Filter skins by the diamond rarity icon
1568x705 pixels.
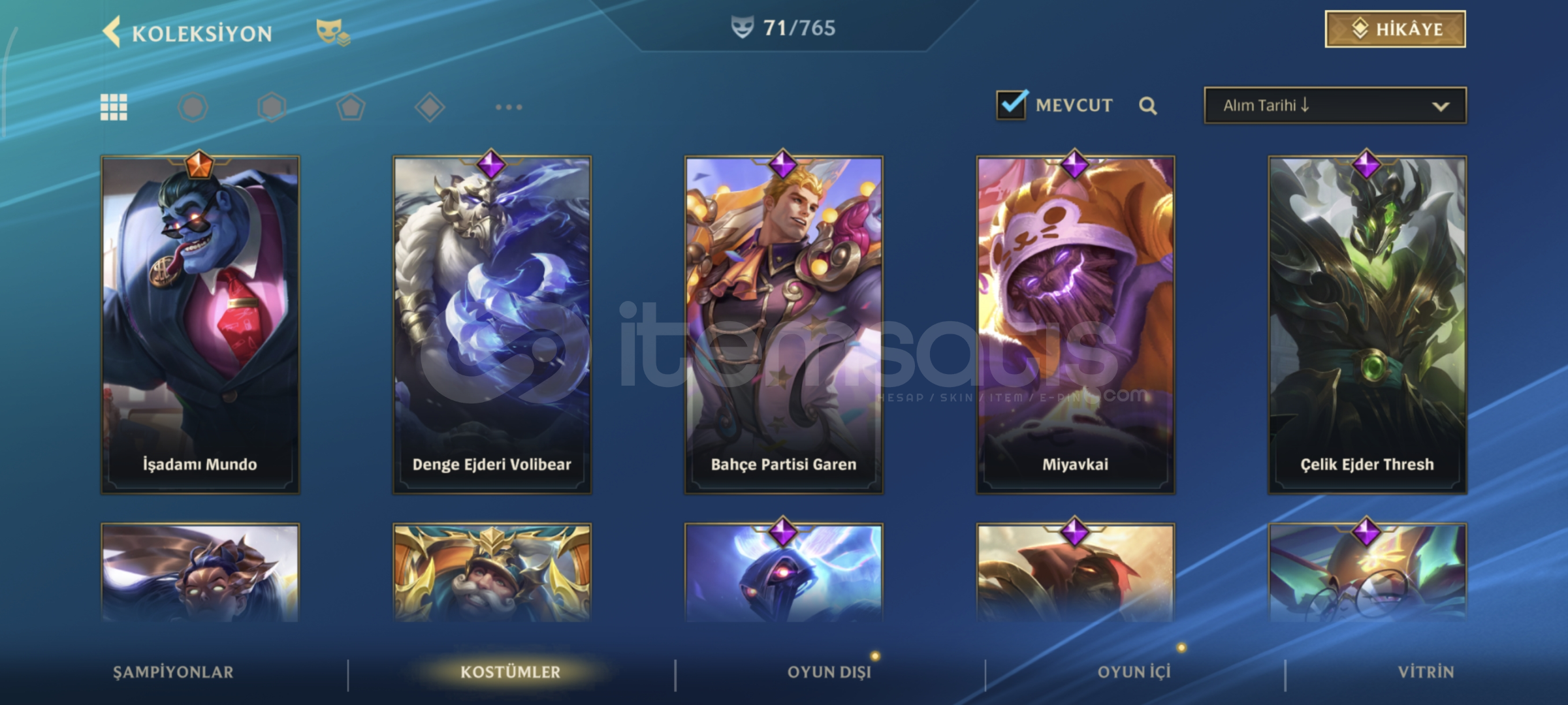coord(430,107)
